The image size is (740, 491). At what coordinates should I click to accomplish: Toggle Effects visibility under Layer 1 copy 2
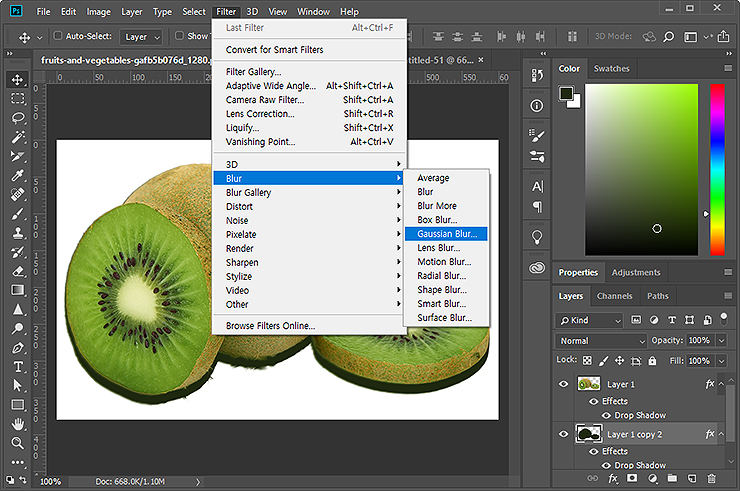594,451
